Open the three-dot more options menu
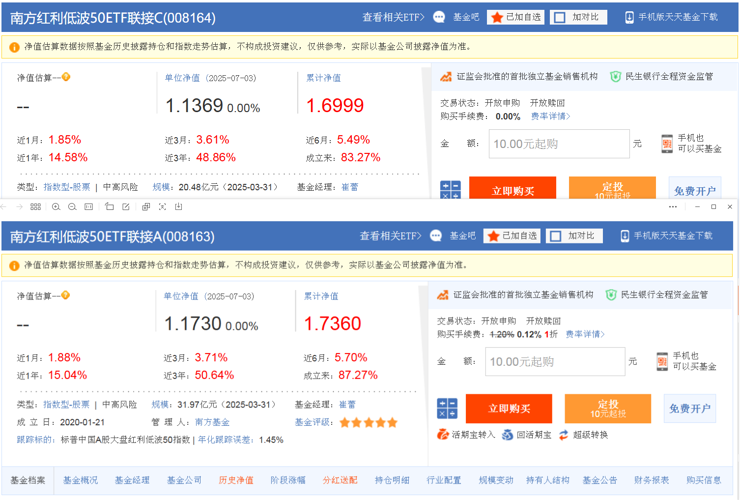 (x=673, y=207)
